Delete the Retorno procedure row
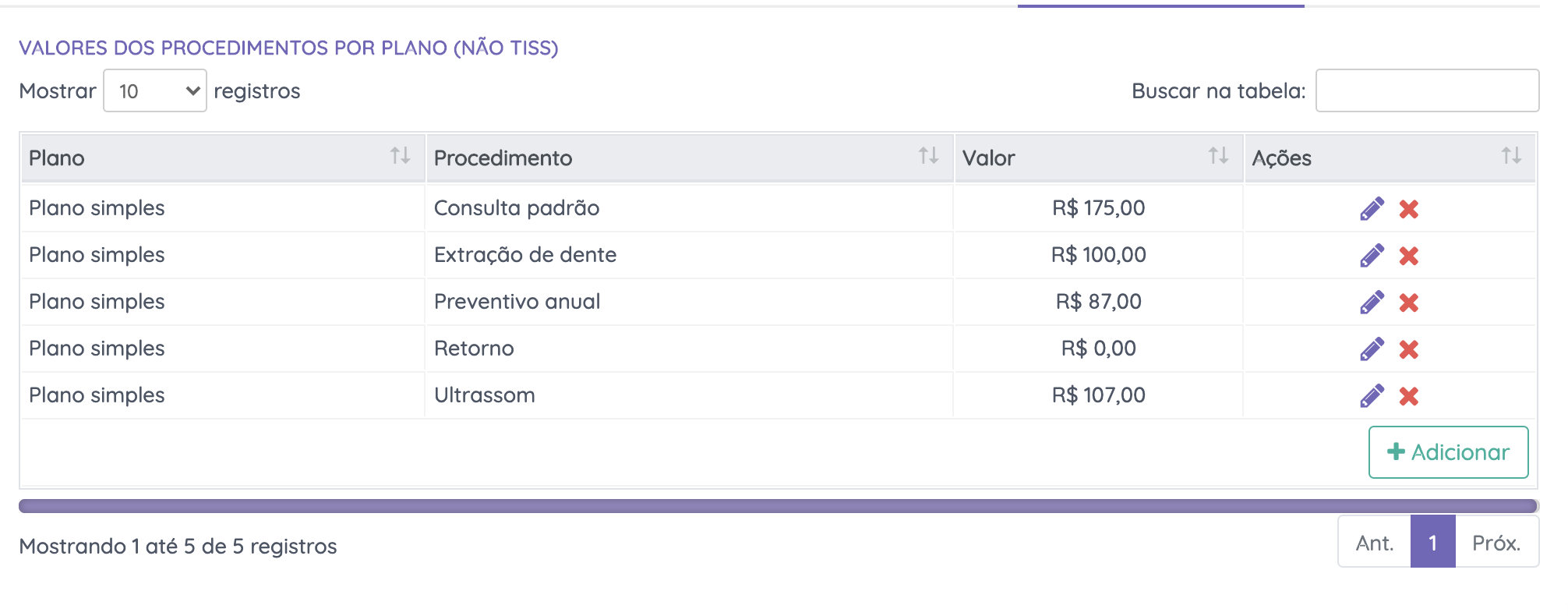 click(1408, 349)
